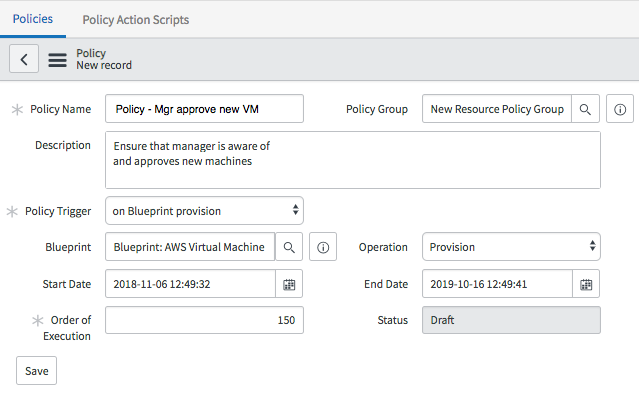Screen dimensions: 639x393
Task: Open End Date calendar picker
Action: pos(586,284)
